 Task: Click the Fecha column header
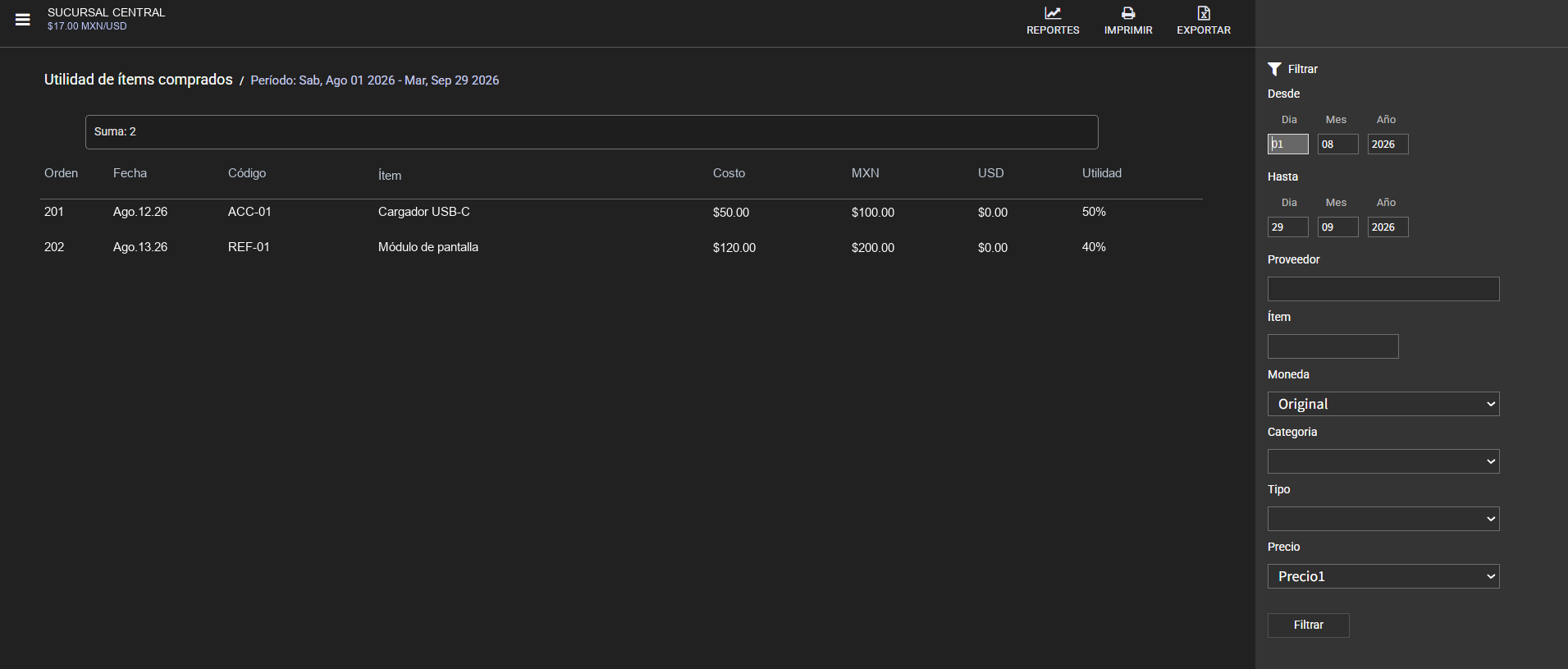pos(130,173)
